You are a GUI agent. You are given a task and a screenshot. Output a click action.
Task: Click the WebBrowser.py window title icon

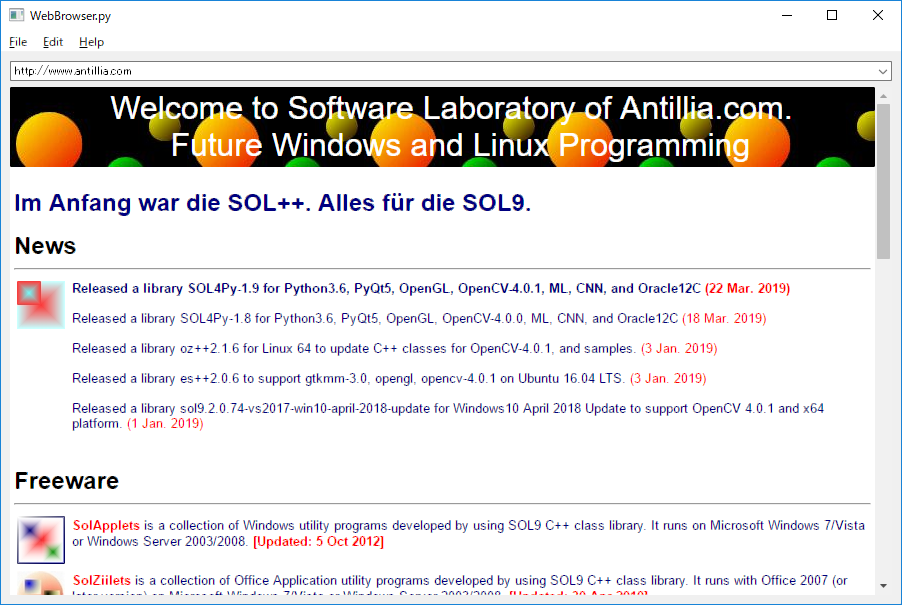(16, 16)
